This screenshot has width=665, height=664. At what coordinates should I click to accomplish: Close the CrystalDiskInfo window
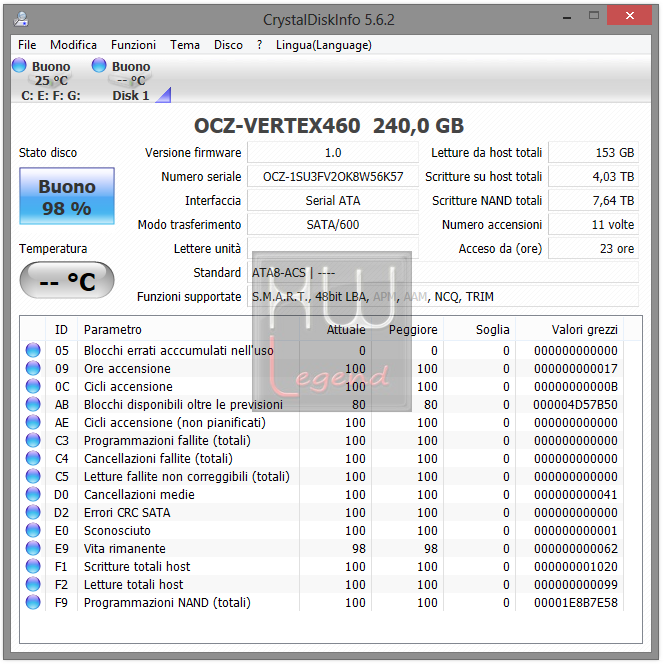pyautogui.click(x=629, y=16)
